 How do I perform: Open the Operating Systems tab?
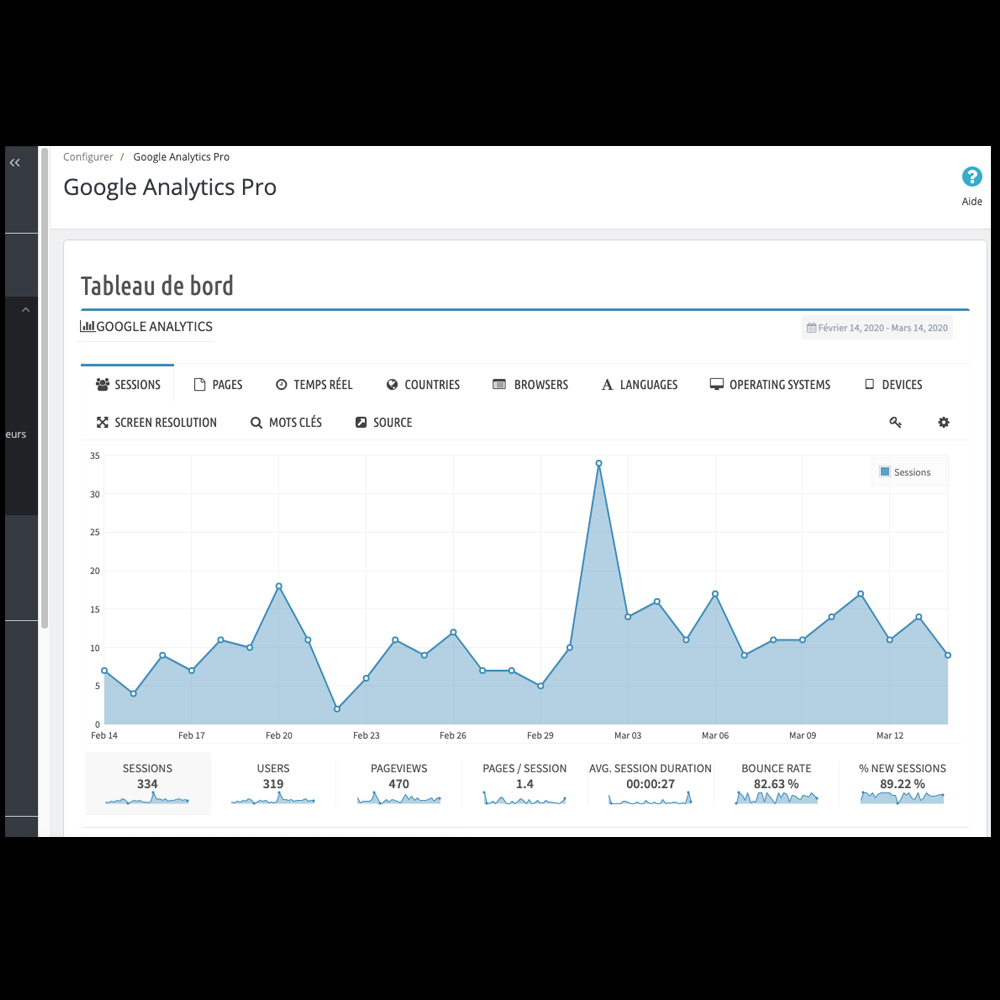(x=770, y=385)
